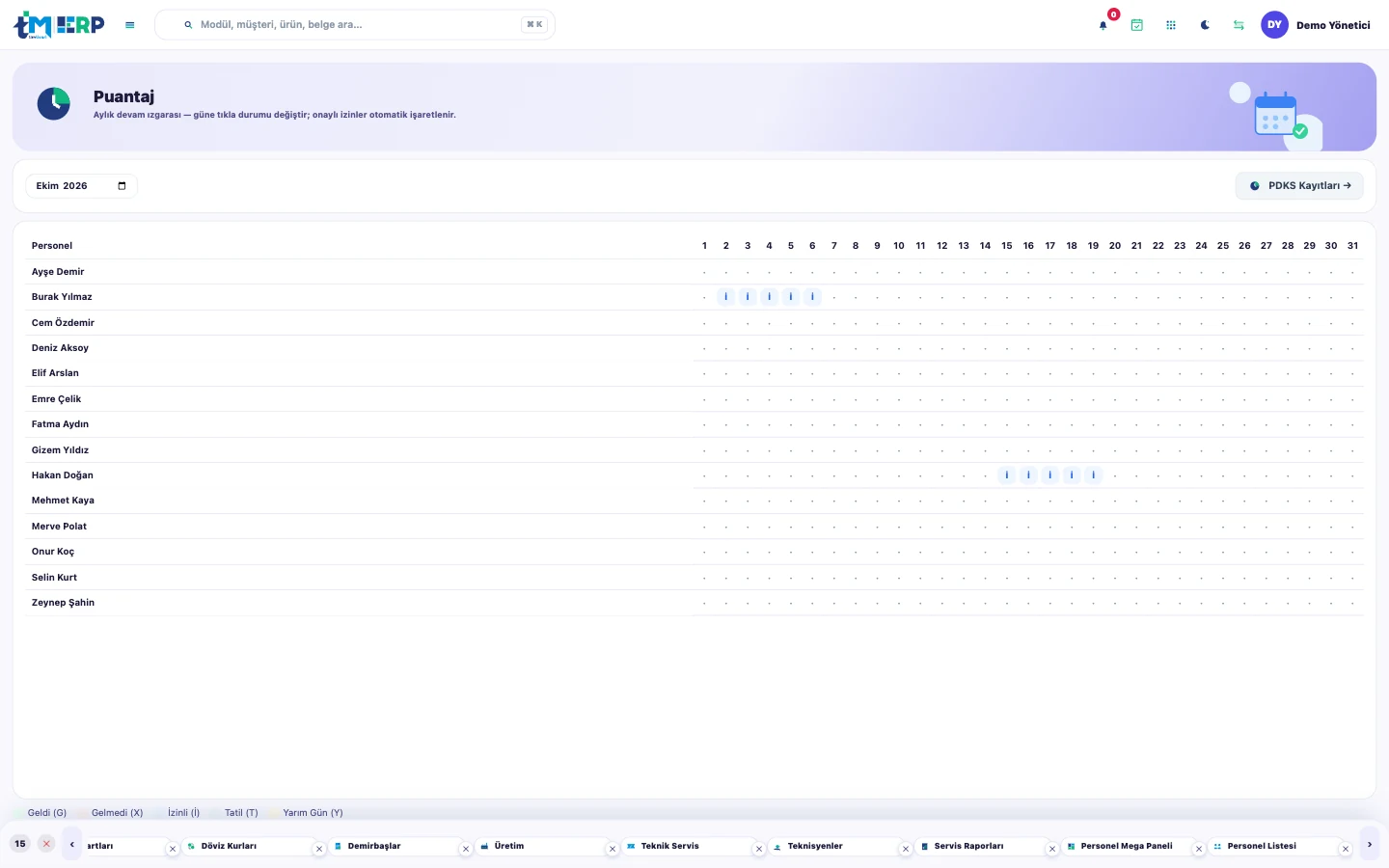This screenshot has height=868, width=1389.
Task: Close the Teknik Servis tab
Action: (x=759, y=850)
